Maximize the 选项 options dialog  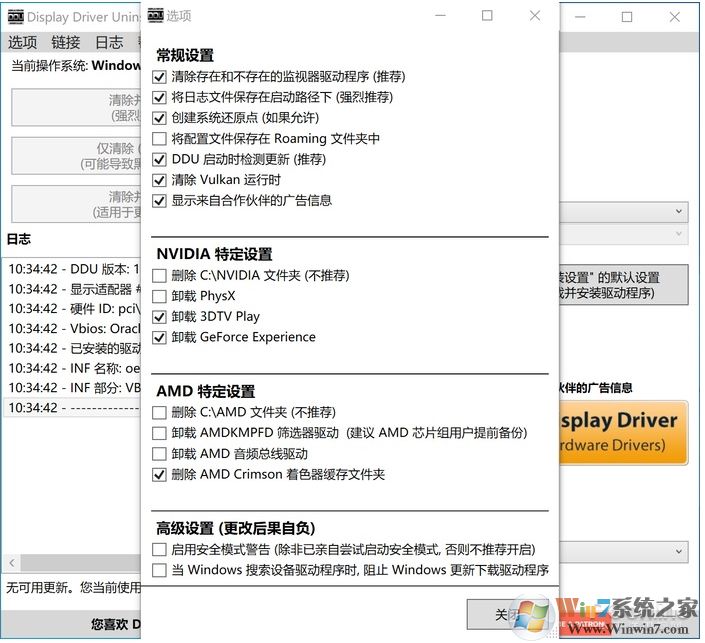(x=487, y=16)
